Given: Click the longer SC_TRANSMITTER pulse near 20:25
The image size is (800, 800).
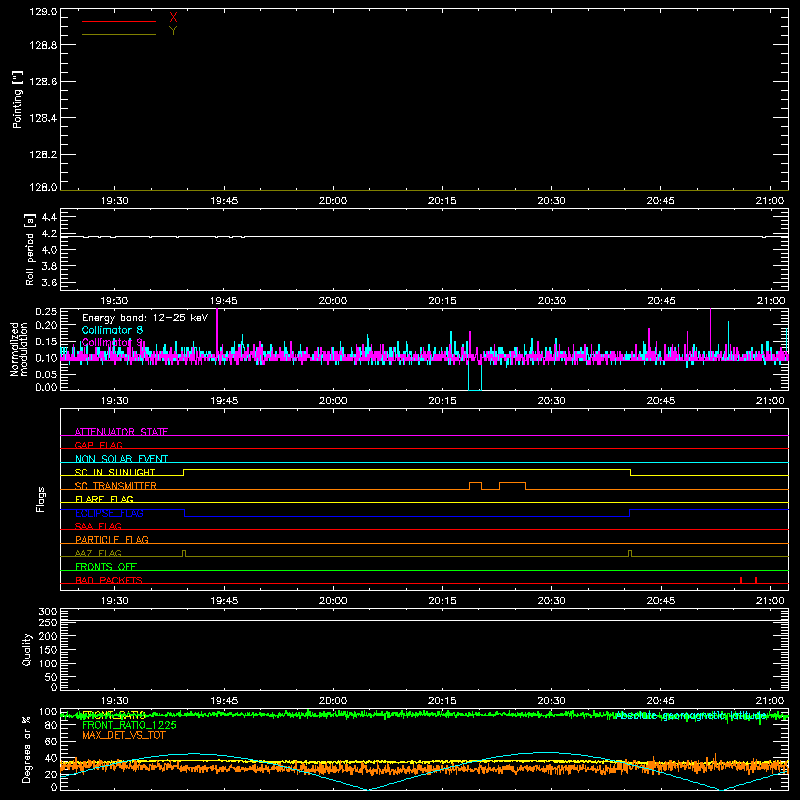Looking at the screenshot, I should [x=513, y=486].
